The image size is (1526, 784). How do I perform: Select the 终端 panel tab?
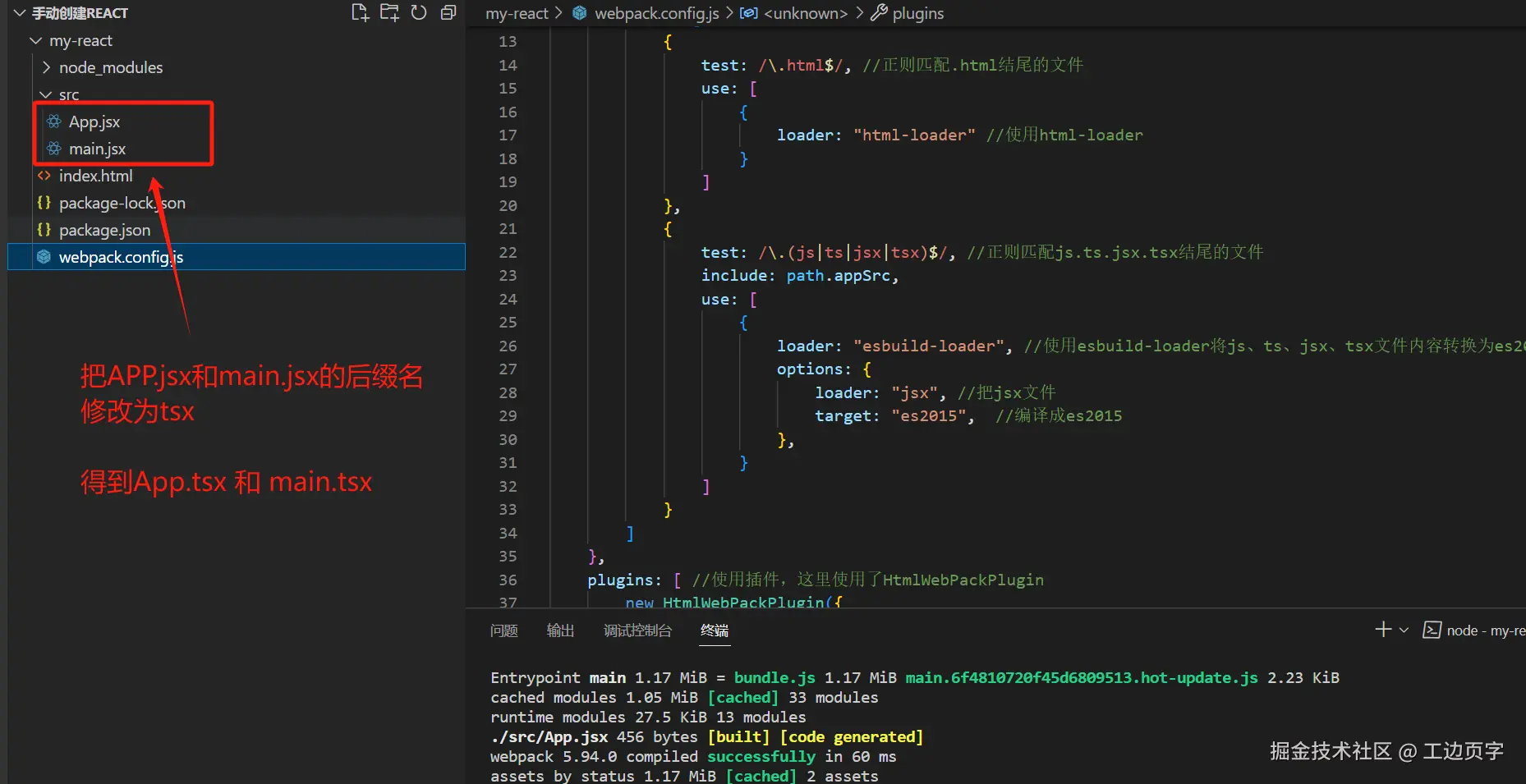pos(715,630)
